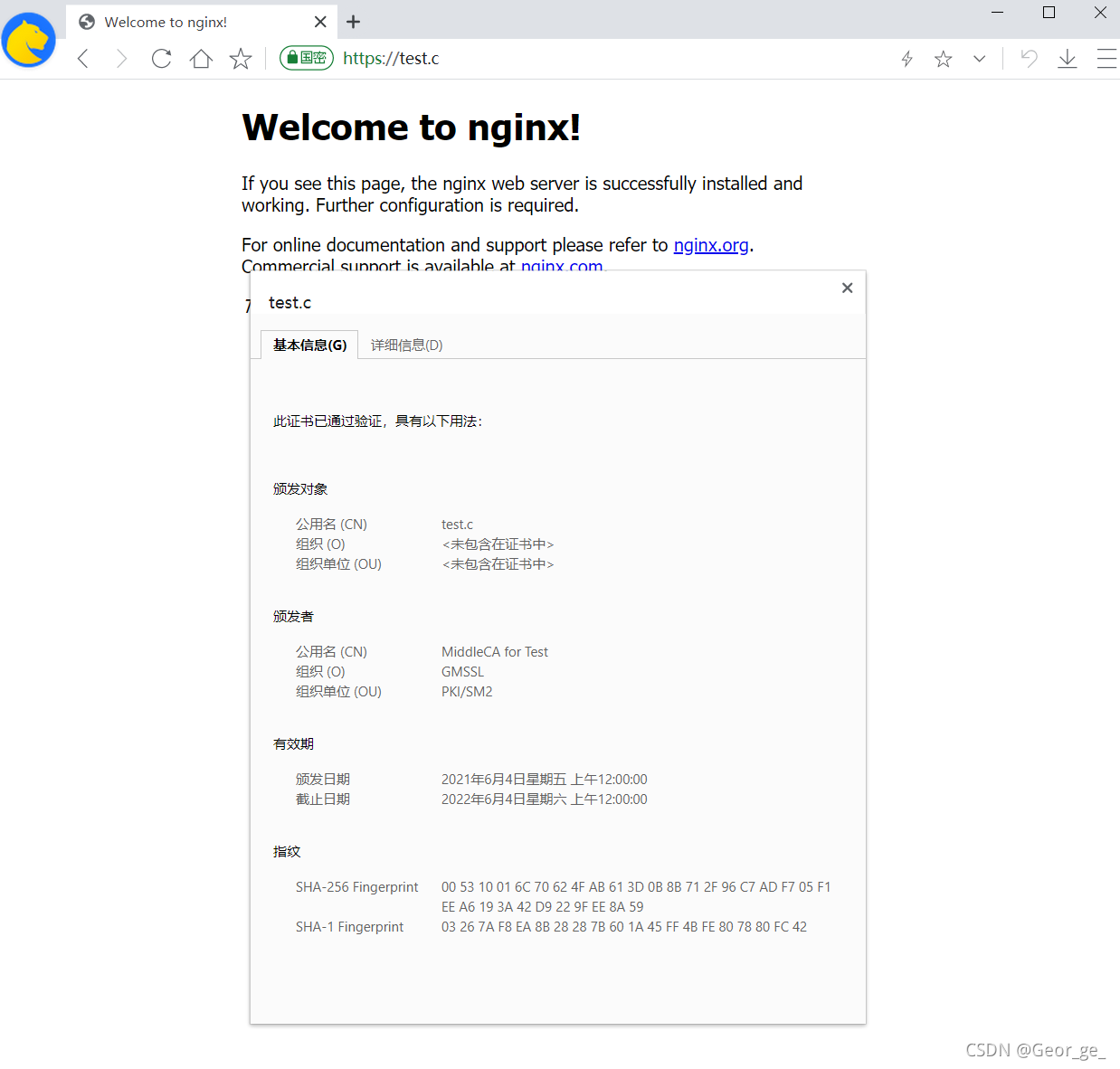Click the 此证书已通过验证 status text
Viewport: 1120px width, 1069px height.
(378, 421)
